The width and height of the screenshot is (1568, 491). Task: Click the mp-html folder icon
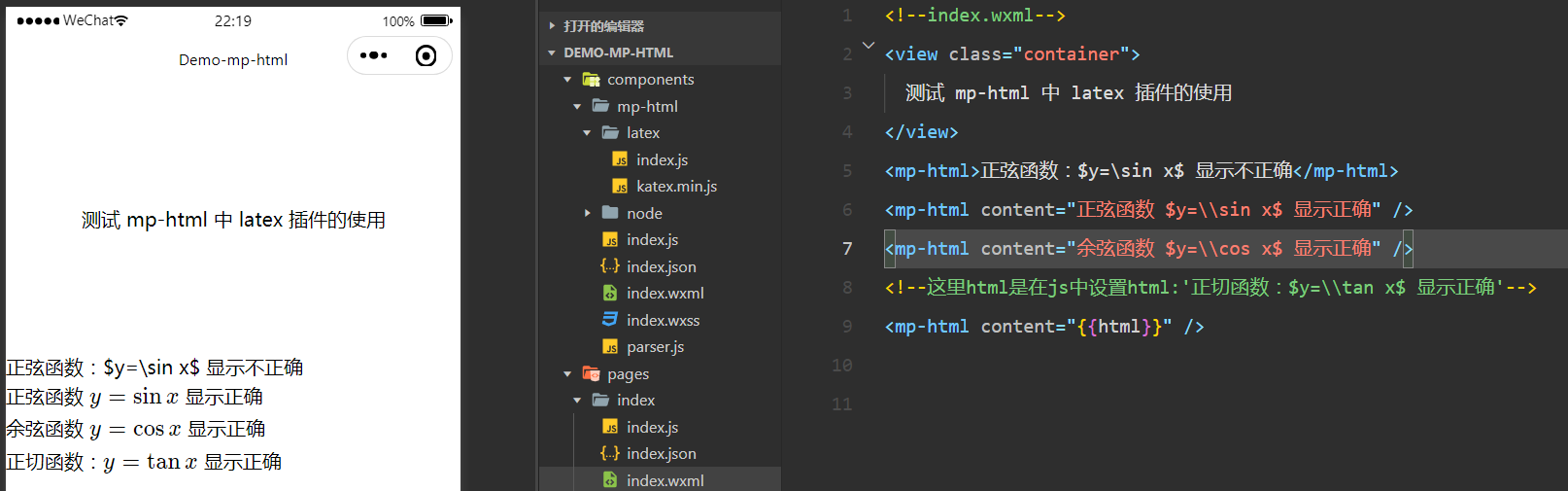[x=600, y=106]
